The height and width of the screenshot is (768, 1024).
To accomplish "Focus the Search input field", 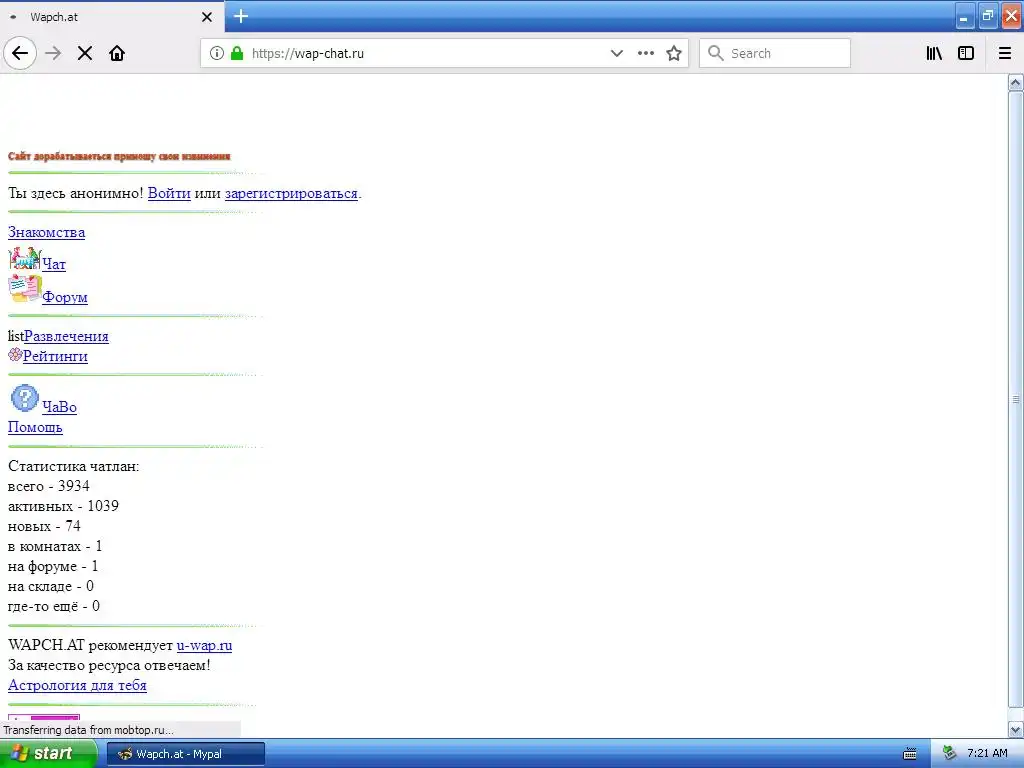I will 775,53.
